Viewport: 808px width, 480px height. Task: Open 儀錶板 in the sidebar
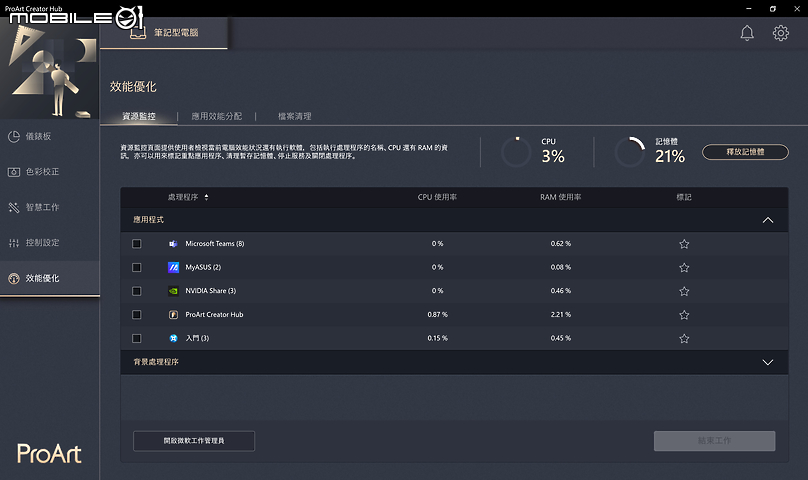pos(49,136)
